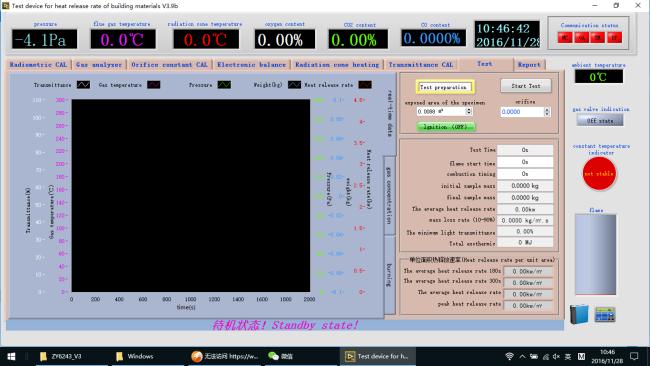Toggle the gas valve OFF state indicator
The width and height of the screenshot is (650, 366).
[x=599, y=121]
